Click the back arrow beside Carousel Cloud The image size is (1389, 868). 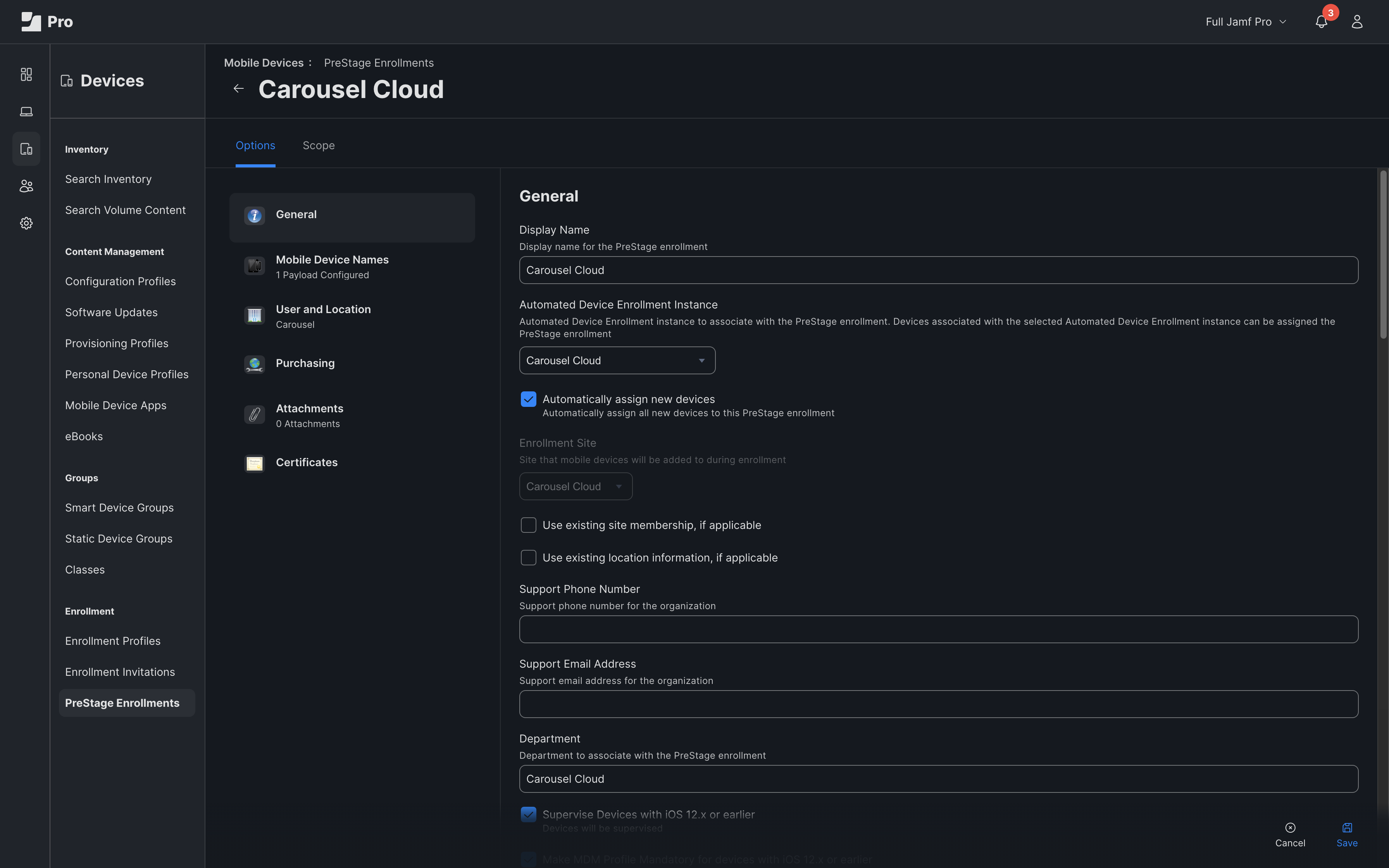point(239,88)
